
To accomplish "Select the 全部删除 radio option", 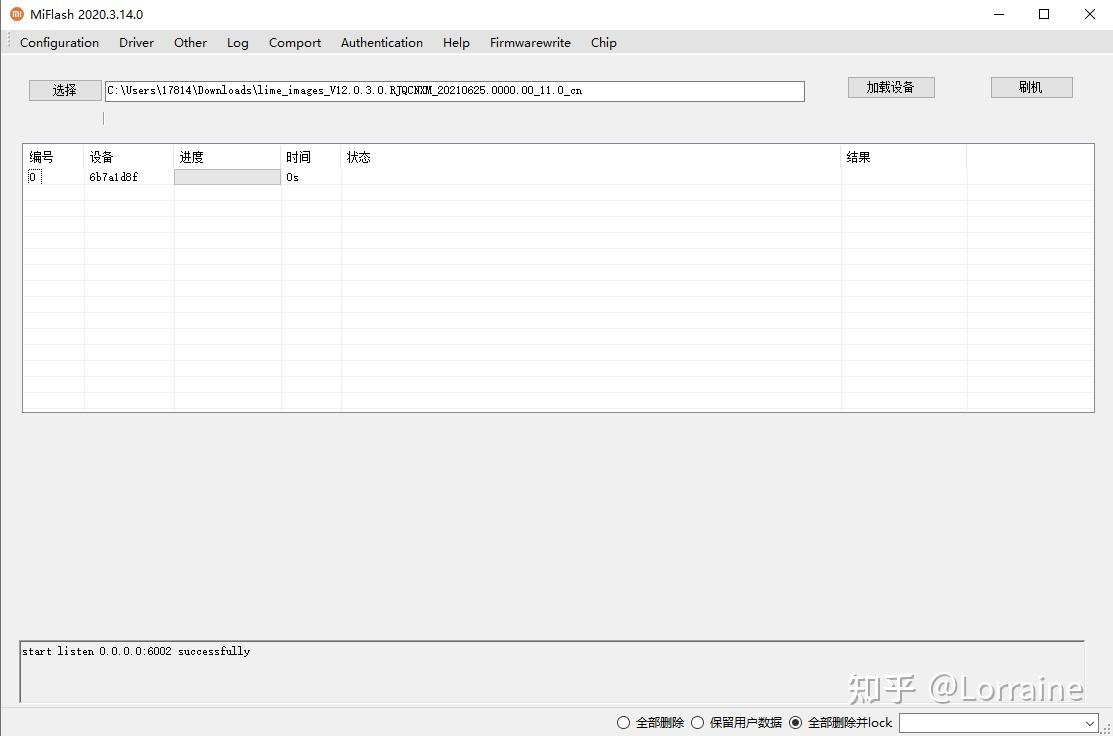I will click(623, 723).
